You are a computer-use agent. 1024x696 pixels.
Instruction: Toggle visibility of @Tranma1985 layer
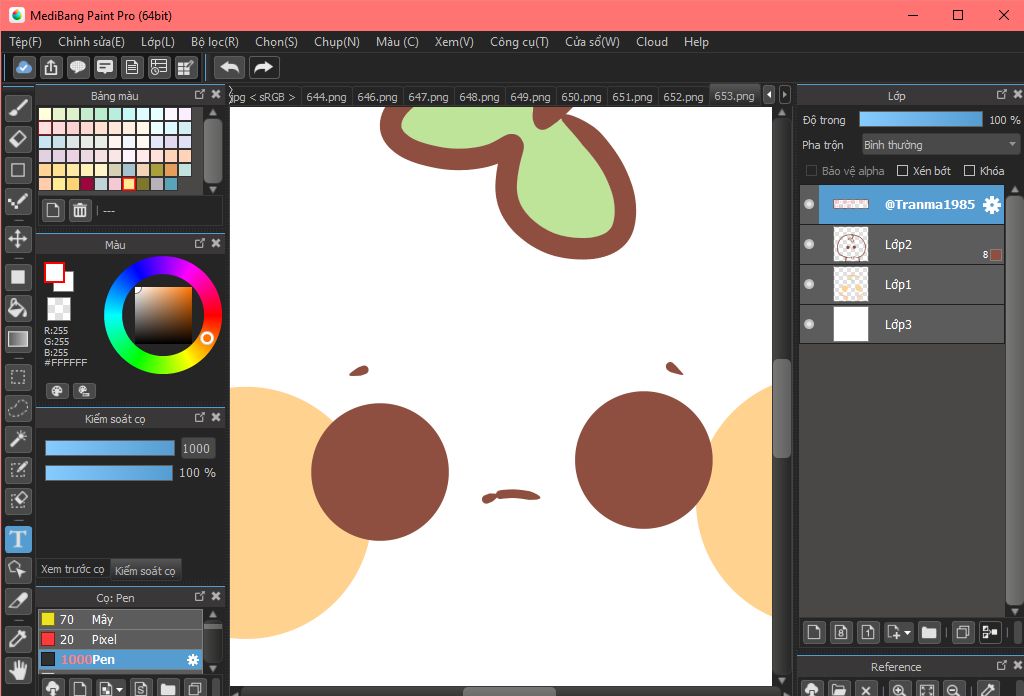point(809,204)
